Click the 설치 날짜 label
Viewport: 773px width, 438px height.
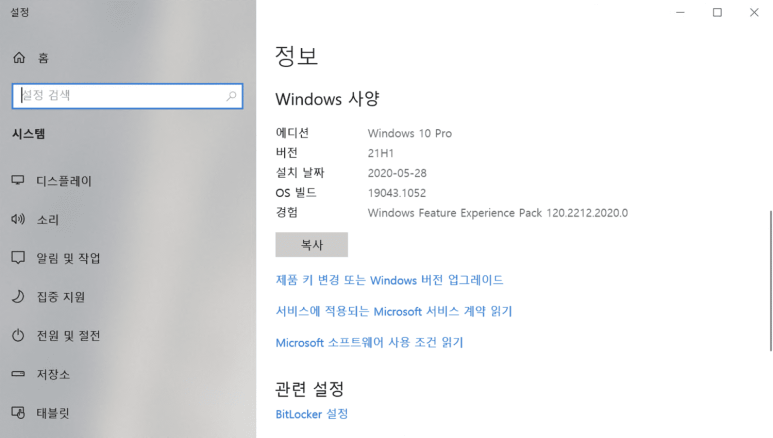(x=300, y=173)
